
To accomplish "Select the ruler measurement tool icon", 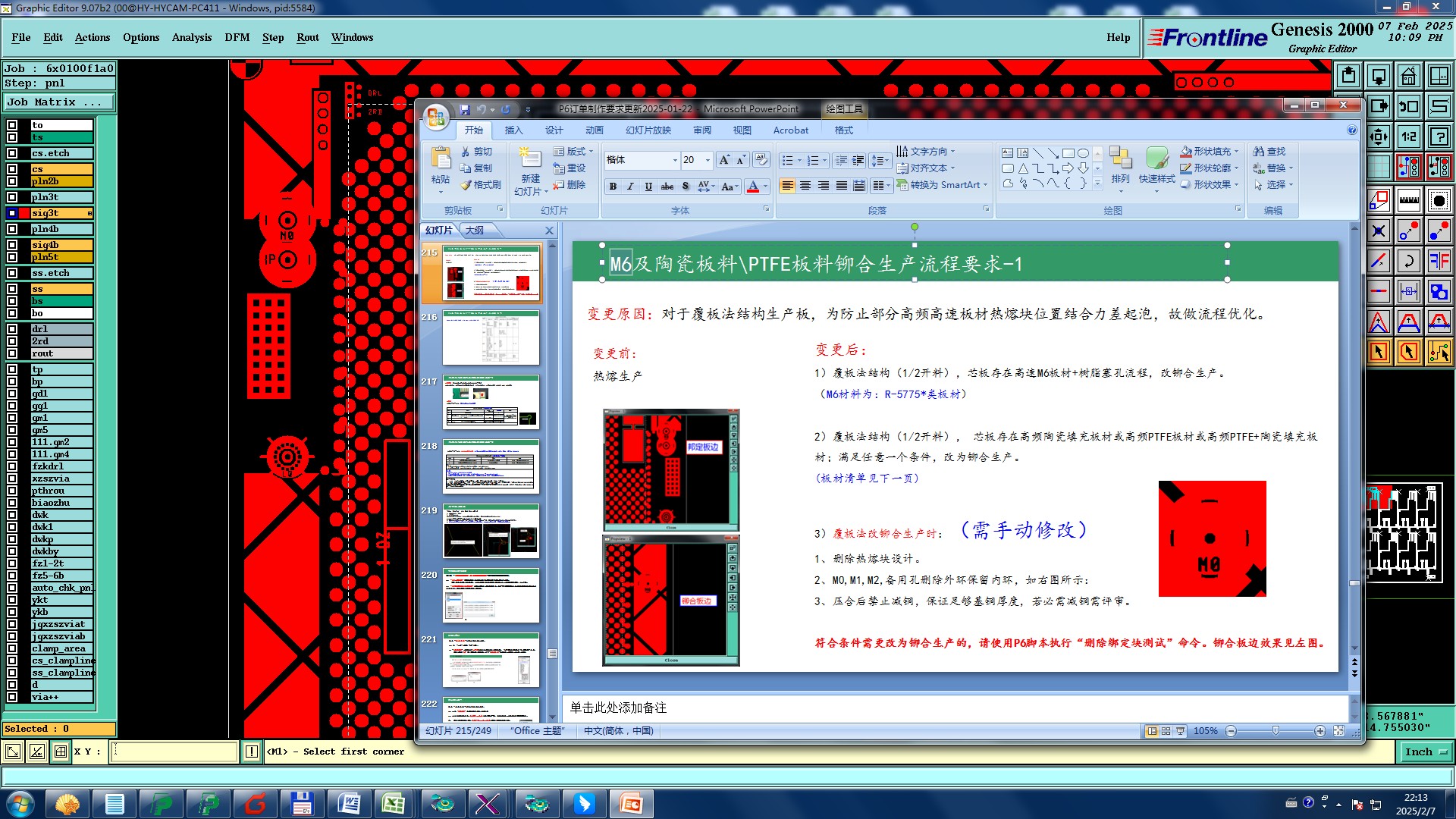I will point(1408,201).
